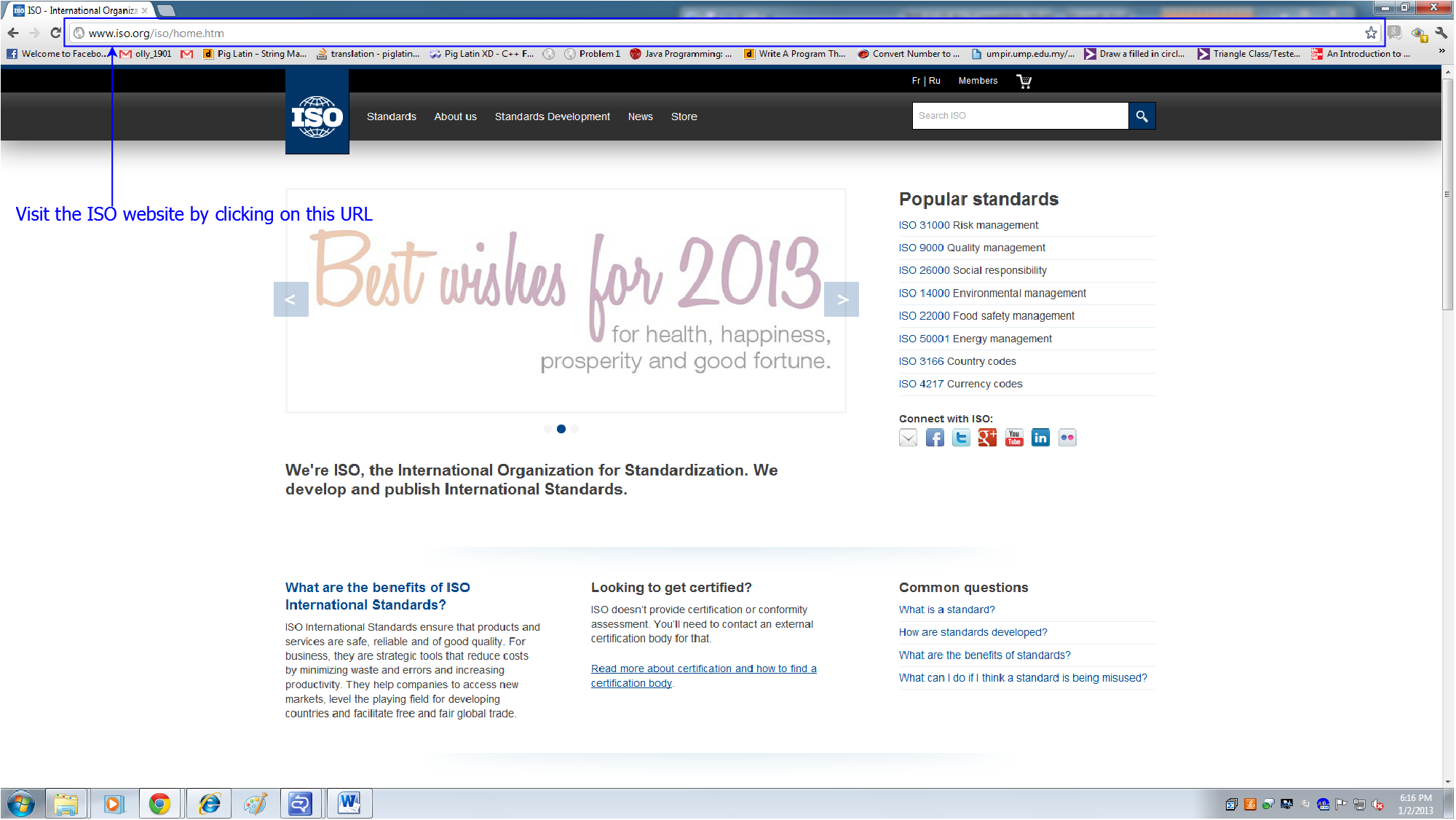Open the Google+ notifications extension icon
The height and width of the screenshot is (820, 1456).
click(1394, 33)
